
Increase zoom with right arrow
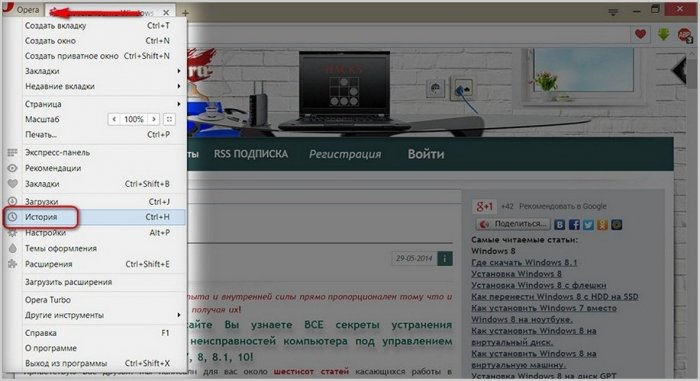point(154,119)
